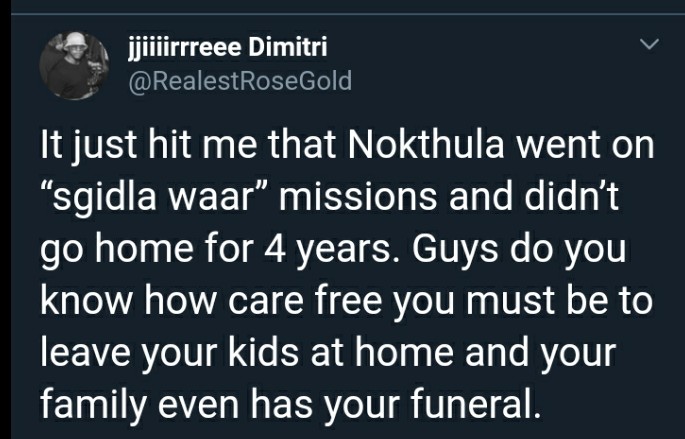Click the tweet line starting "It just hit me"

pos(347,146)
